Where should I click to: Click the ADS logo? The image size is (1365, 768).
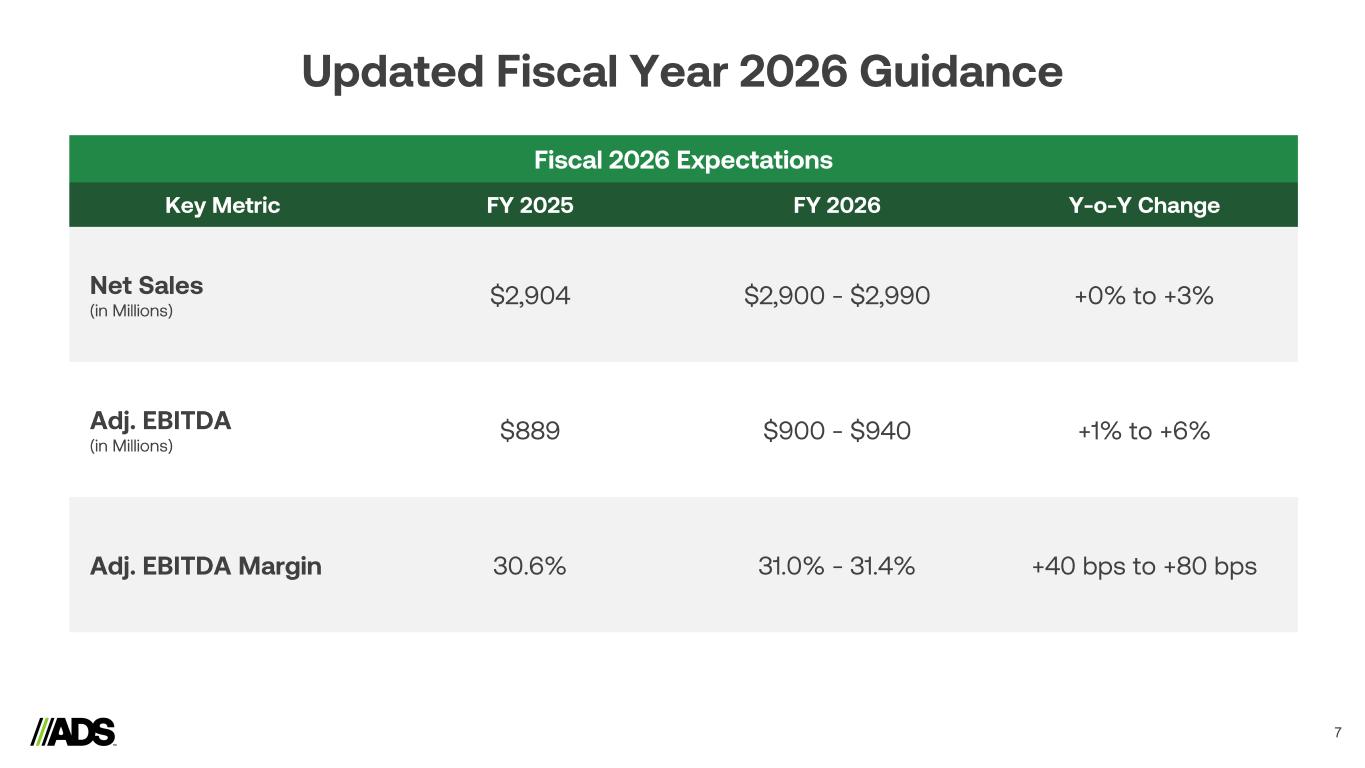click(73, 732)
